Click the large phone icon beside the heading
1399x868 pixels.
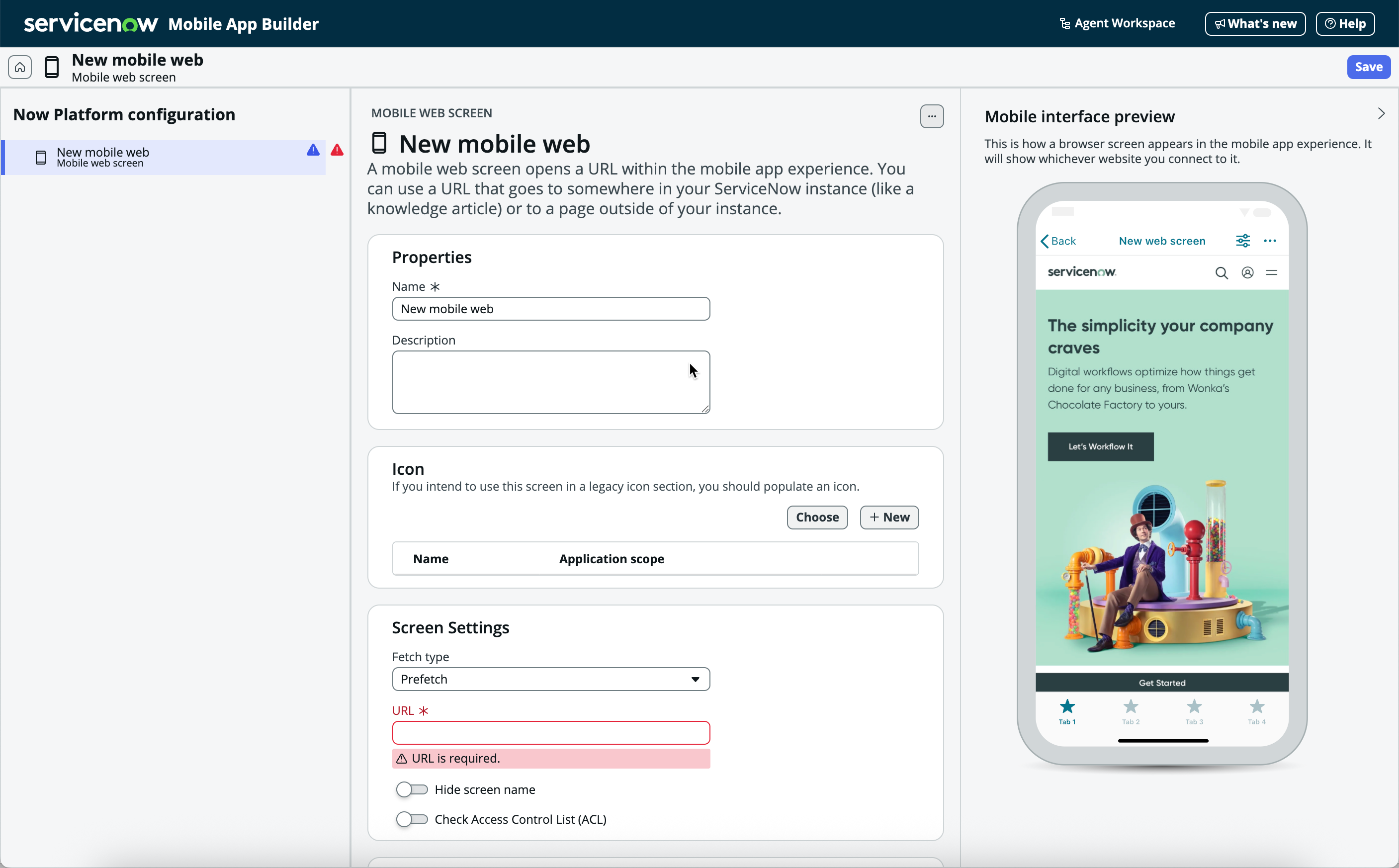[x=379, y=143]
